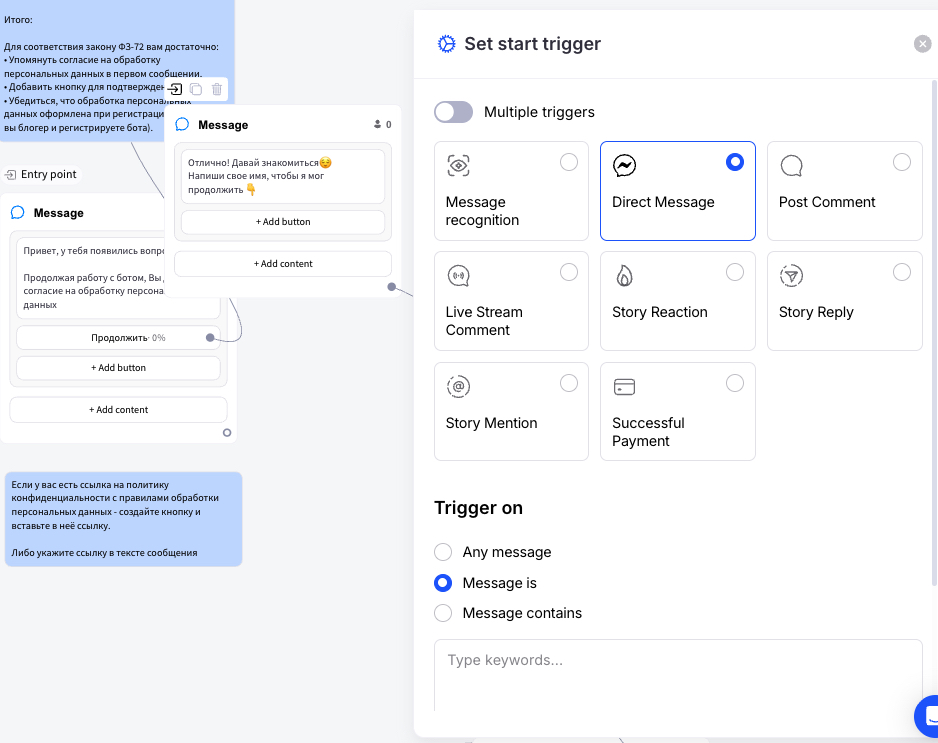
Task: Select the Any message radio option
Action: tap(443, 552)
